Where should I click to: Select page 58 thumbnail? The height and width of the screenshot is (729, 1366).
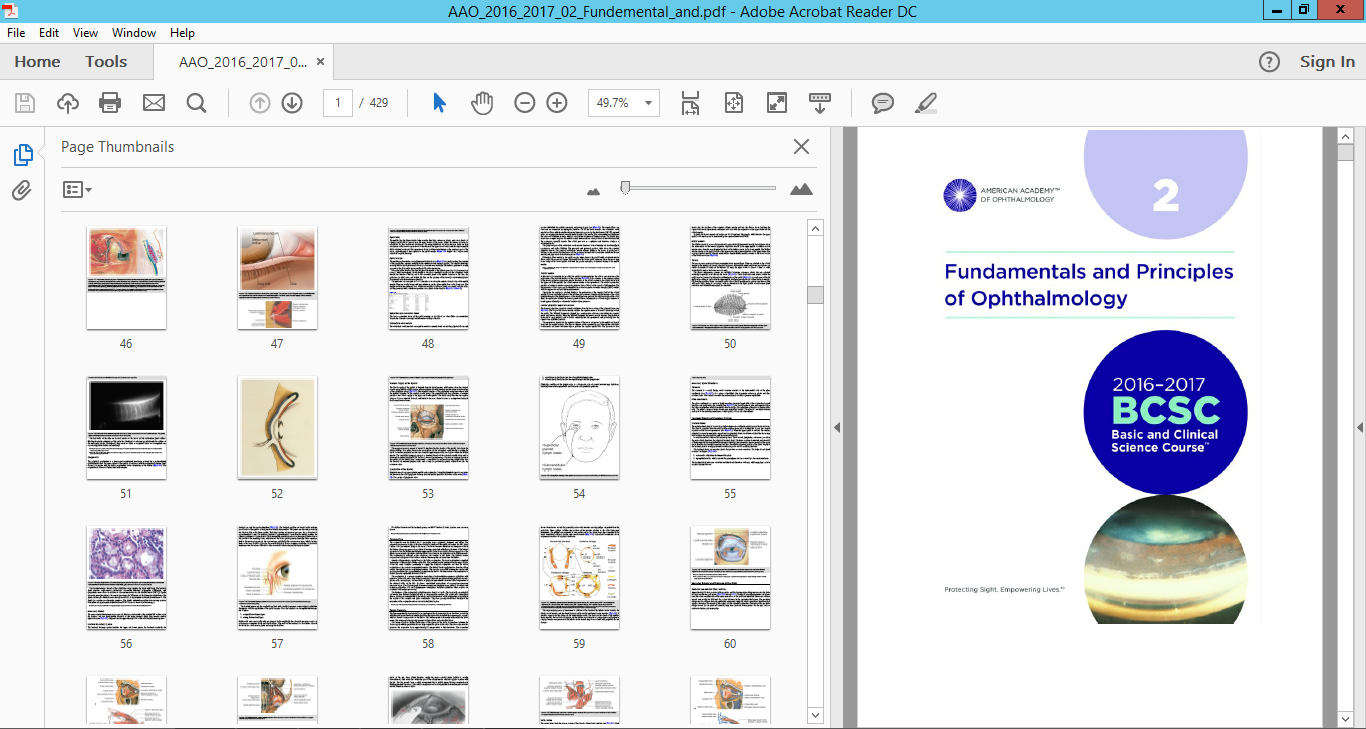pos(428,578)
